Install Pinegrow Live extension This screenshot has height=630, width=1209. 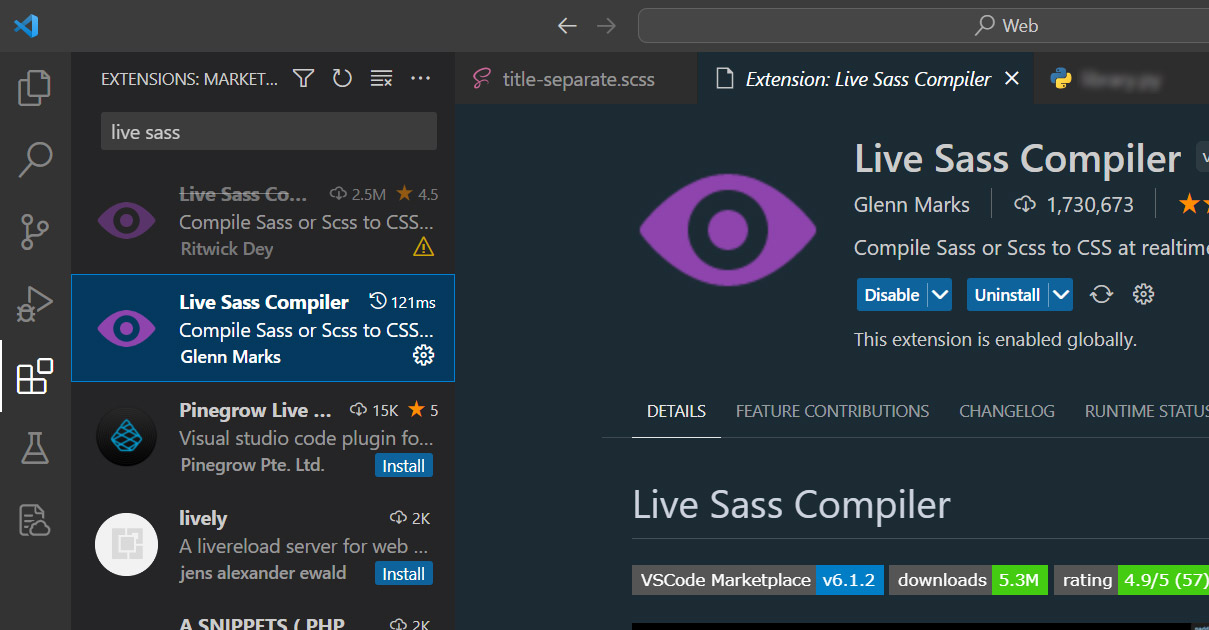pyautogui.click(x=404, y=466)
